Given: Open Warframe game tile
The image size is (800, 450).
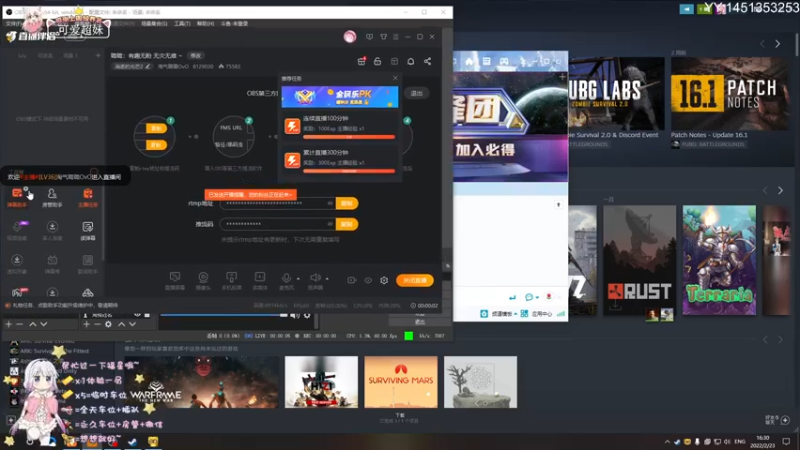Looking at the screenshot, I should pos(202,382).
